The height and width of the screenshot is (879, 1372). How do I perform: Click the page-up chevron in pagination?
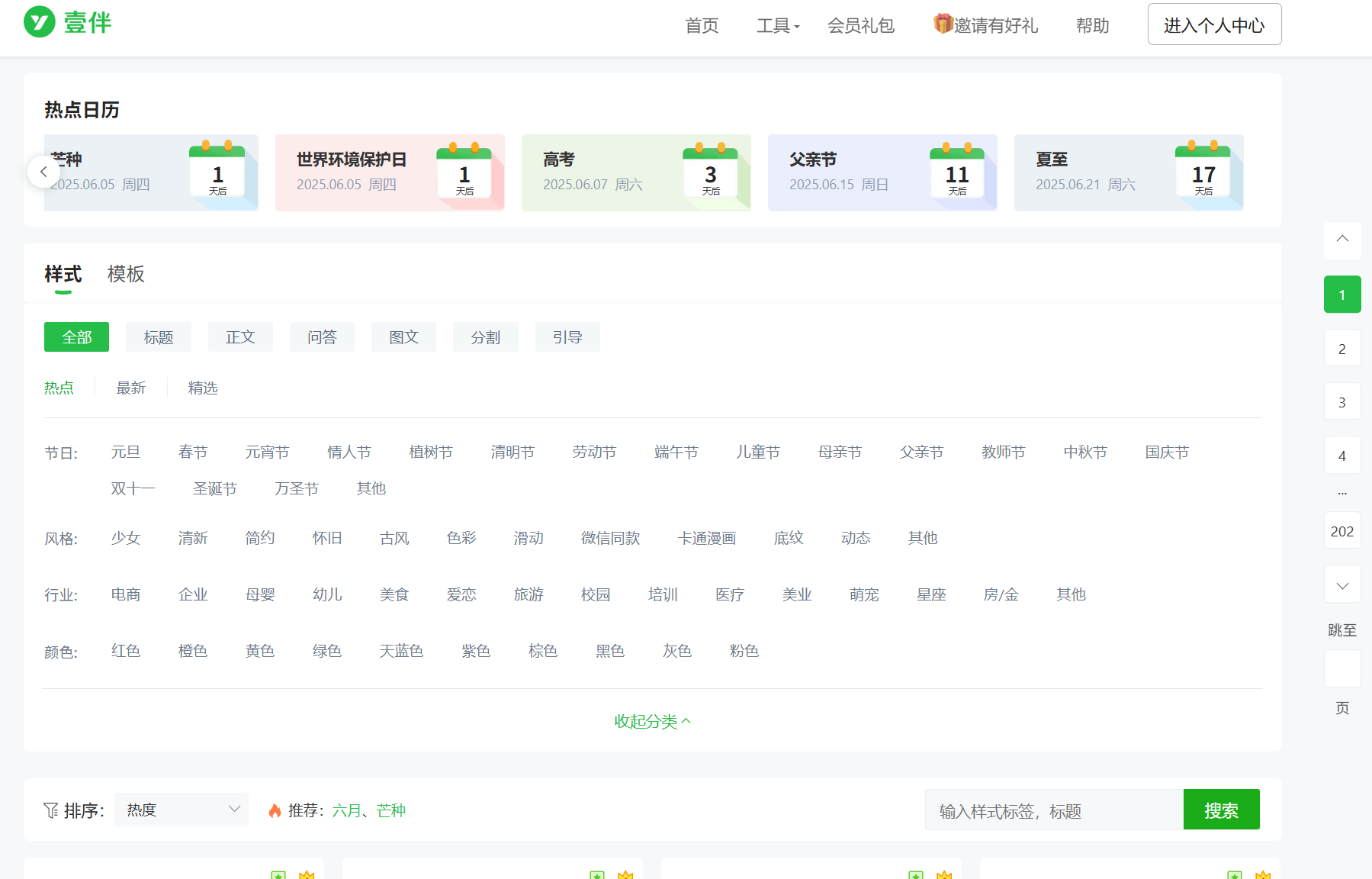pos(1342,239)
